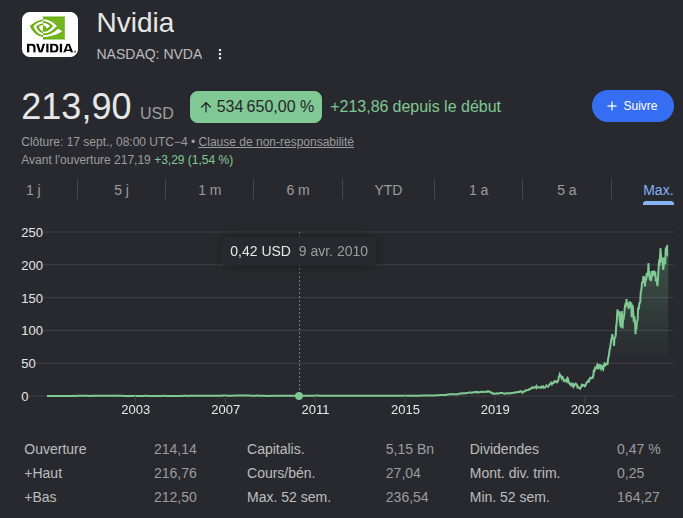The height and width of the screenshot is (518, 683).
Task: Switch chart to 5 j range
Action: tap(122, 190)
